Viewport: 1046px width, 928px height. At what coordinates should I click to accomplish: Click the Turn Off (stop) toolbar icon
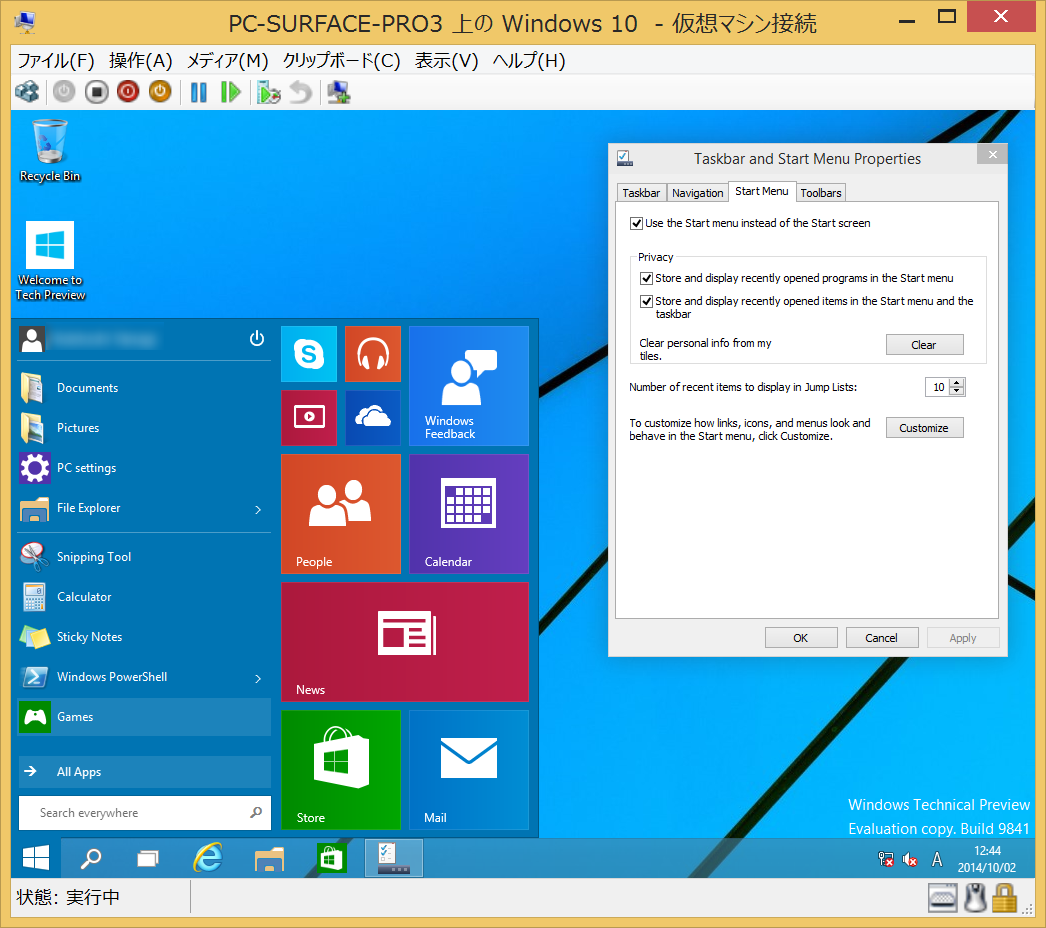tap(97, 91)
